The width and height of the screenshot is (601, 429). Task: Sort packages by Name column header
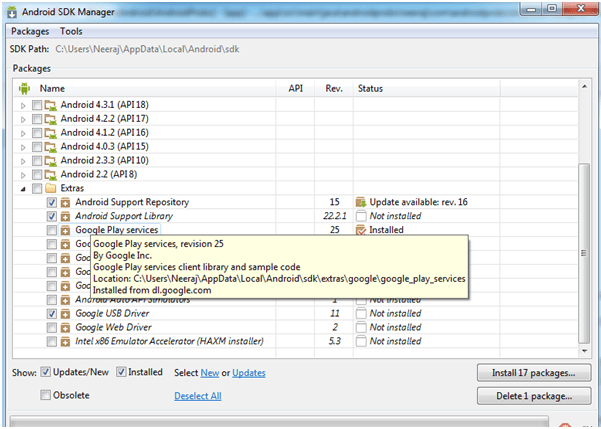(52, 89)
